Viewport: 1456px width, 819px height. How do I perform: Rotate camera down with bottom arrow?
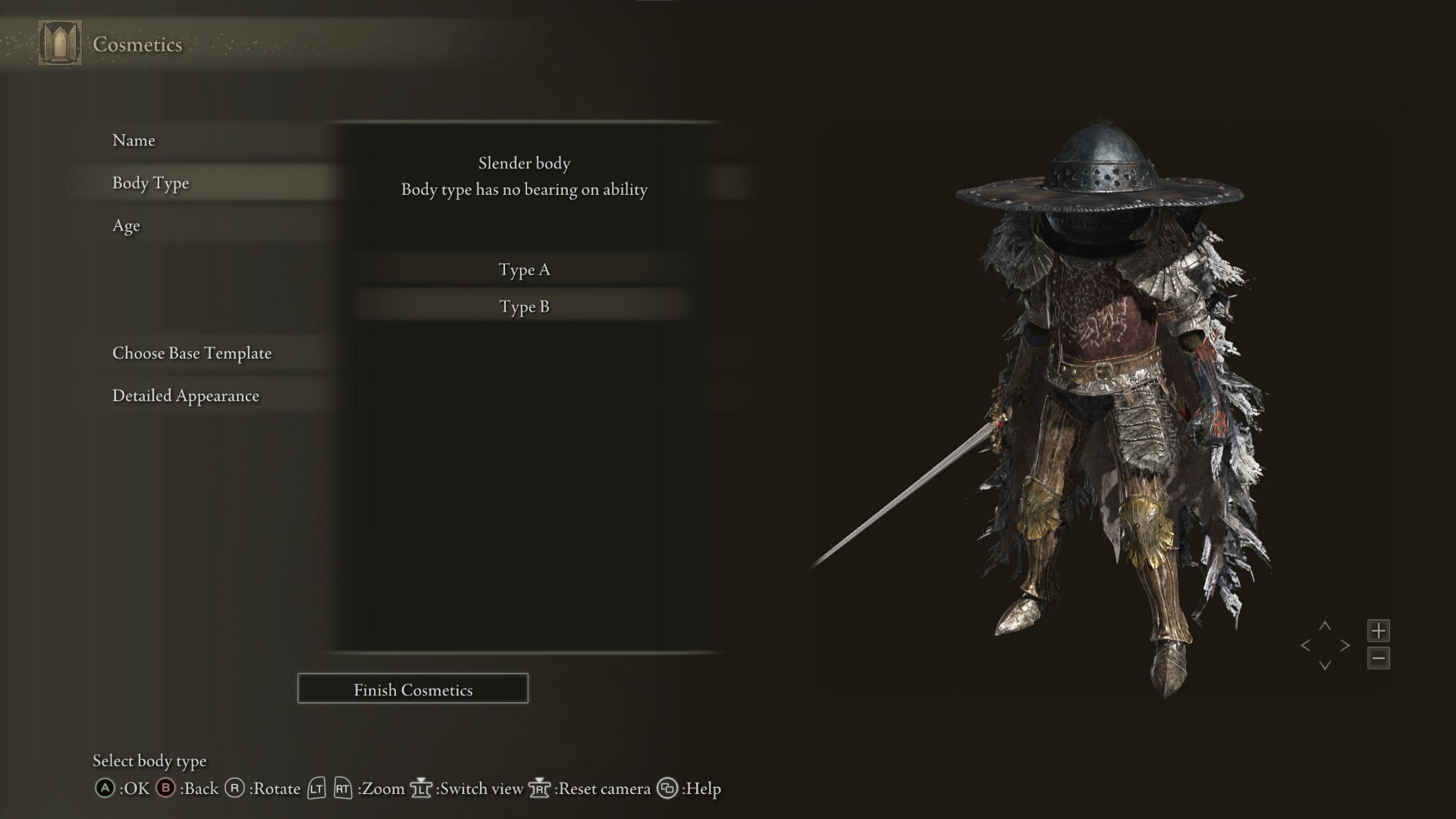tap(1325, 665)
